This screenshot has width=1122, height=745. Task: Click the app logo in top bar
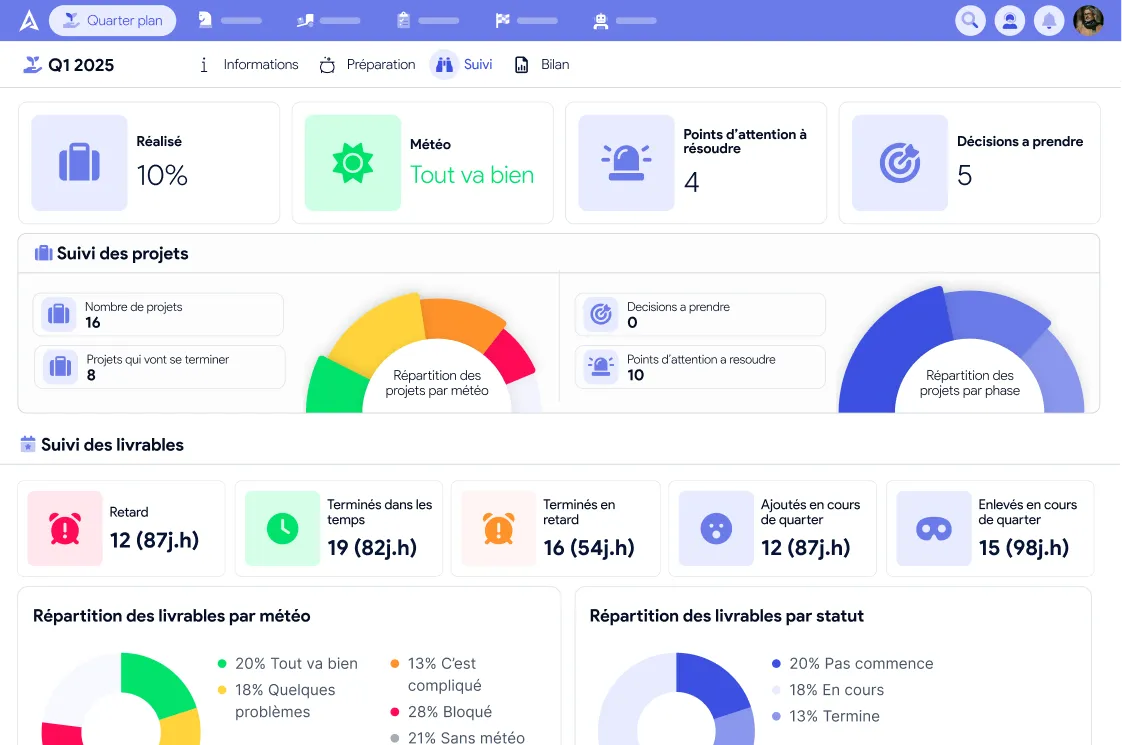pyautogui.click(x=29, y=21)
